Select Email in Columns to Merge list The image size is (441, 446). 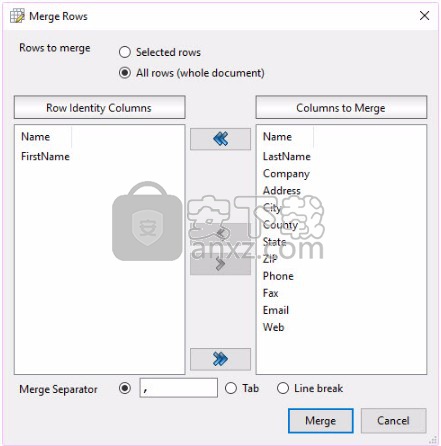276,310
